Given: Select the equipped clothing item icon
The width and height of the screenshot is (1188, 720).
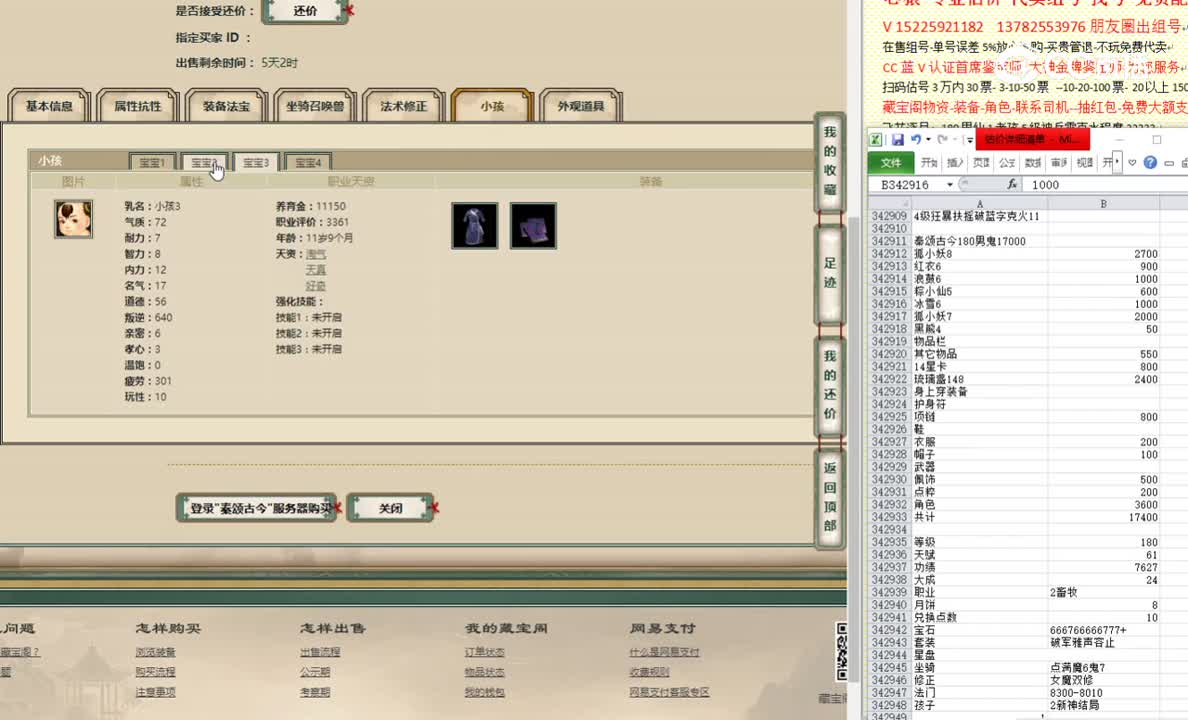Looking at the screenshot, I should pos(474,226).
